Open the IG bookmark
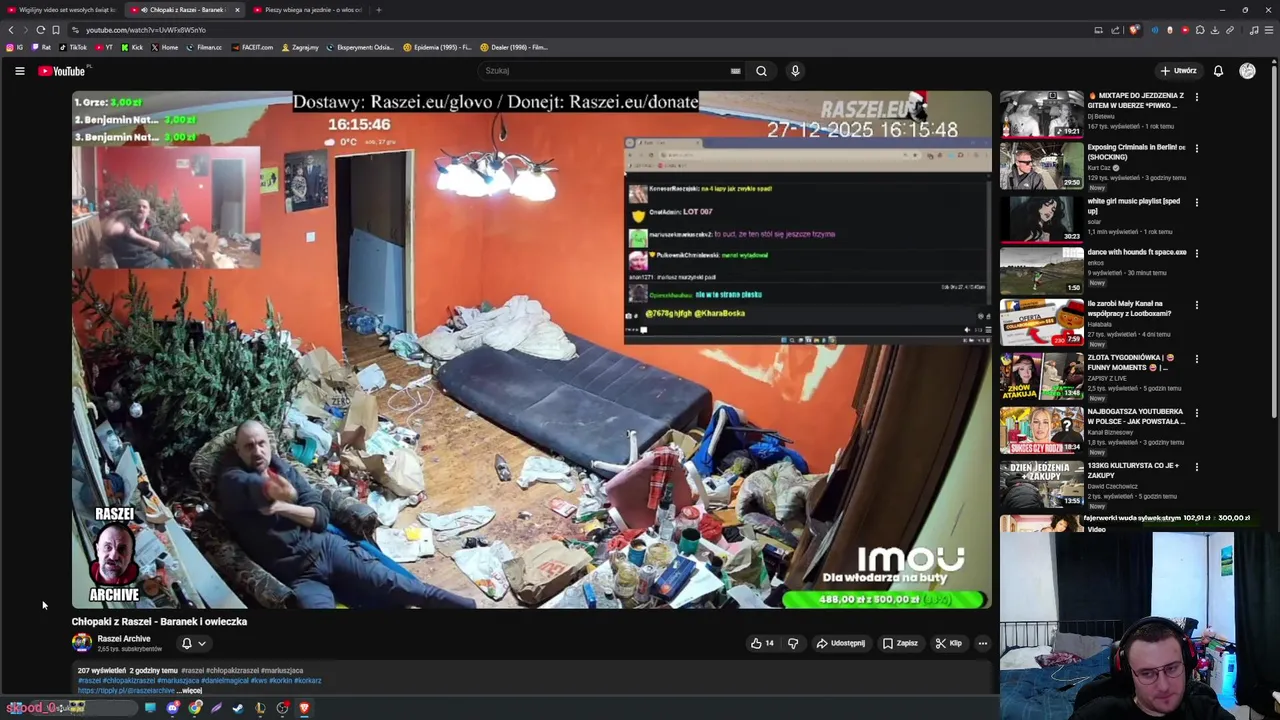 tap(14, 47)
